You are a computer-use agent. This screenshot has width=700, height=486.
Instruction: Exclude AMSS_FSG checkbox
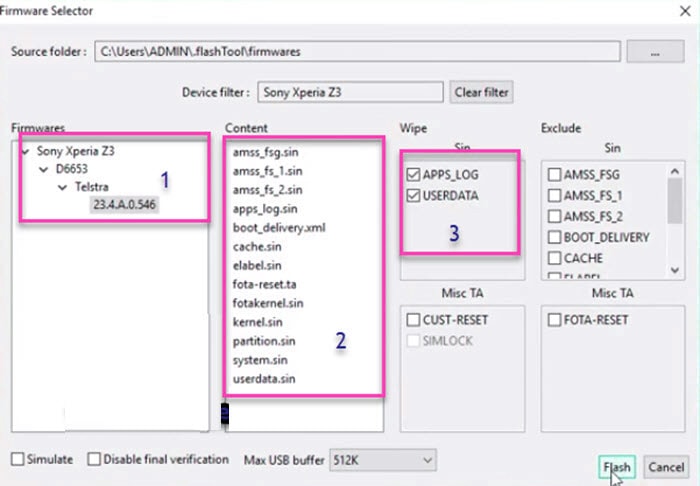[554, 174]
